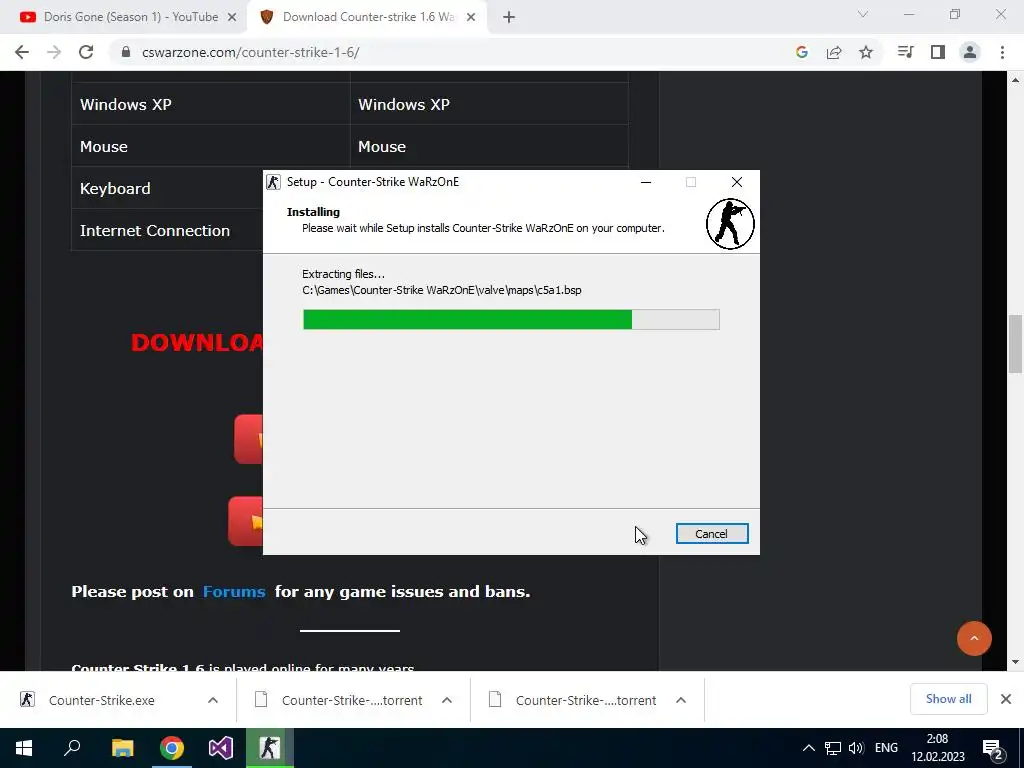Click the installation progress bar
The image size is (1024, 768).
511,319
